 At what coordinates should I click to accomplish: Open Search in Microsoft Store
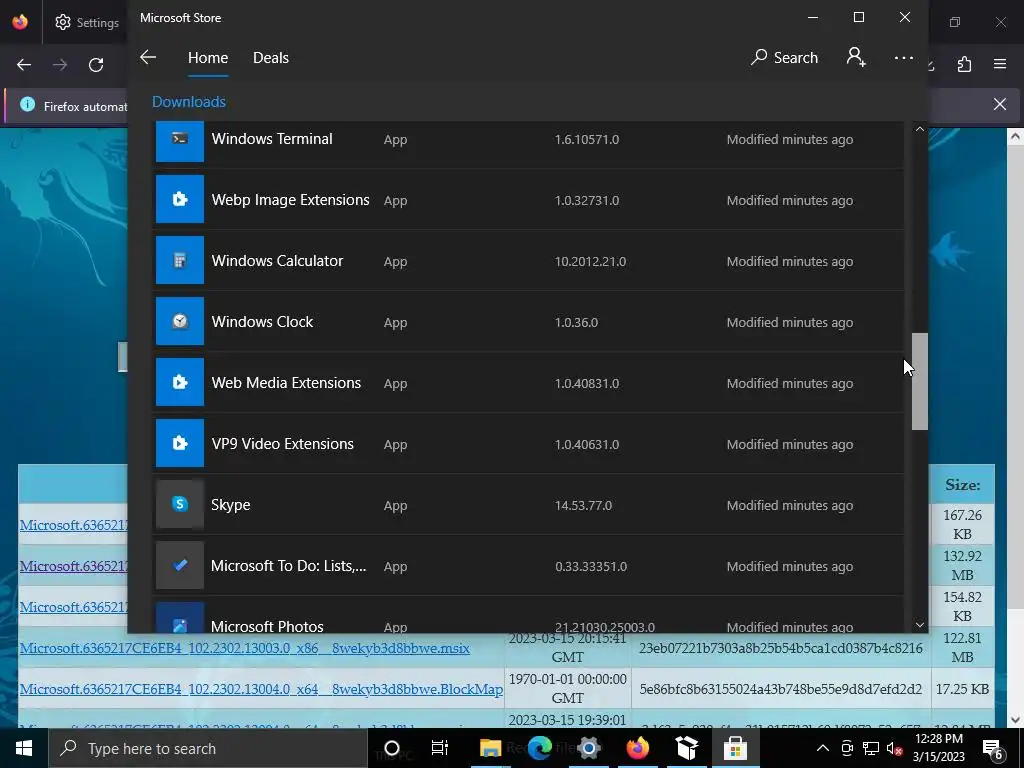(x=784, y=57)
